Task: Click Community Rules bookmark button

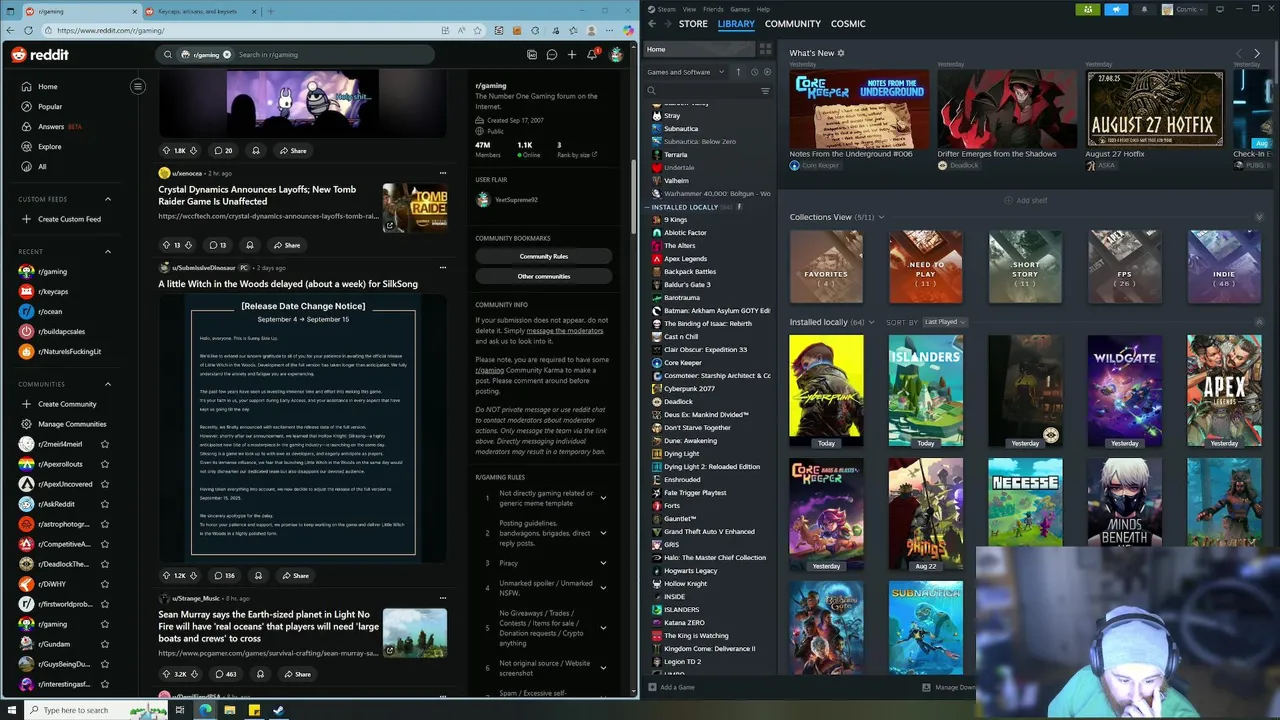Action: point(544,256)
